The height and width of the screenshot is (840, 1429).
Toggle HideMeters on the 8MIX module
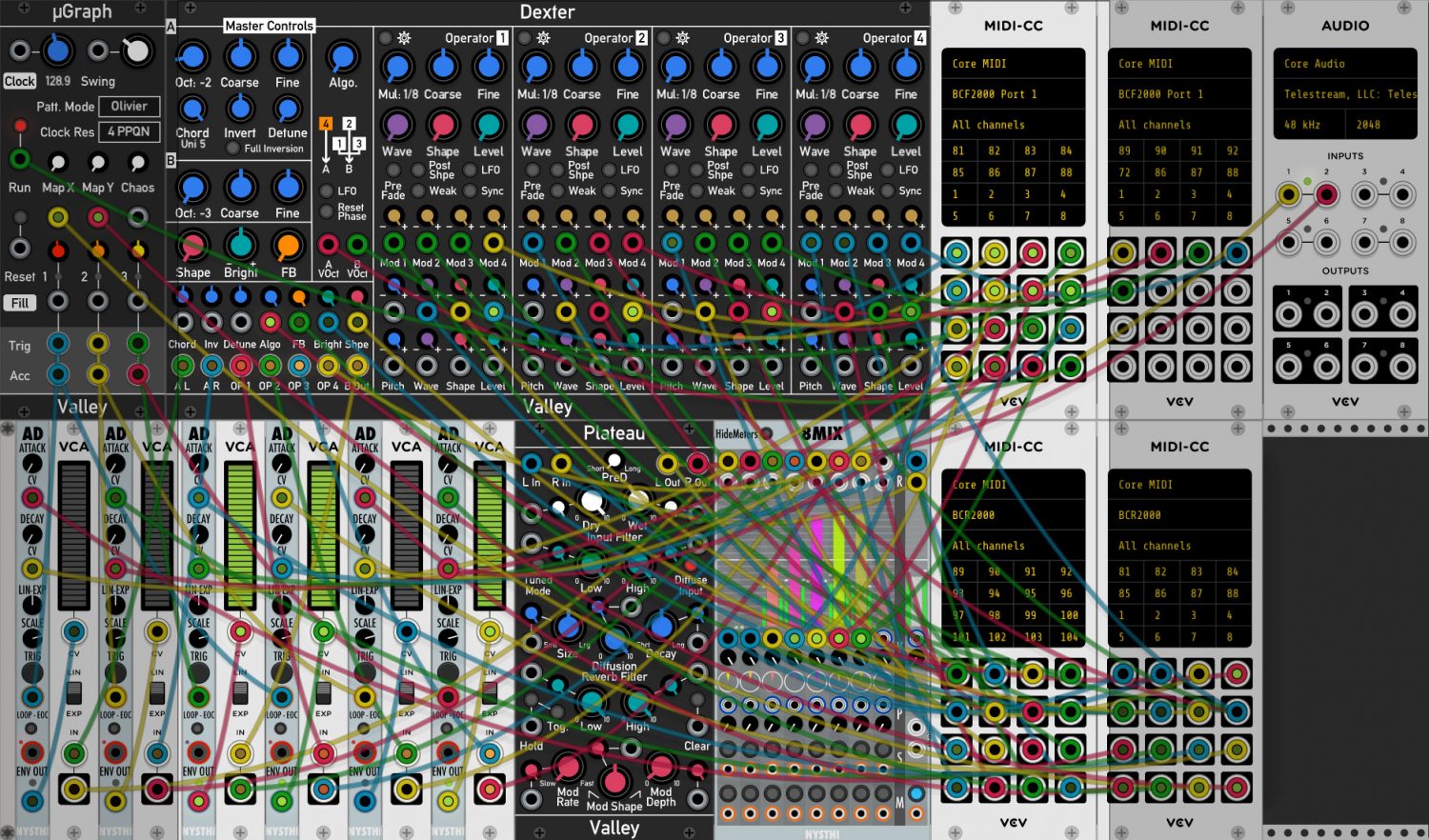[767, 434]
